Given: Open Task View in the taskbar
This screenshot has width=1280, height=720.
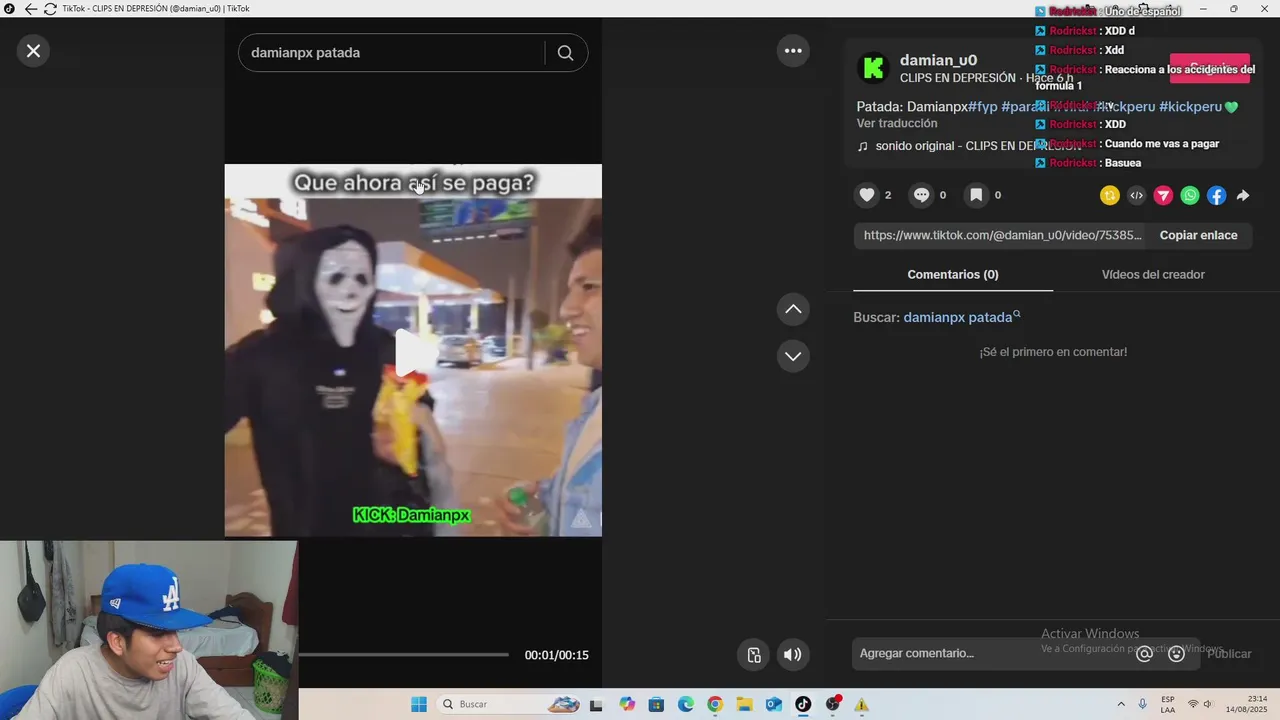Looking at the screenshot, I should click(596, 704).
